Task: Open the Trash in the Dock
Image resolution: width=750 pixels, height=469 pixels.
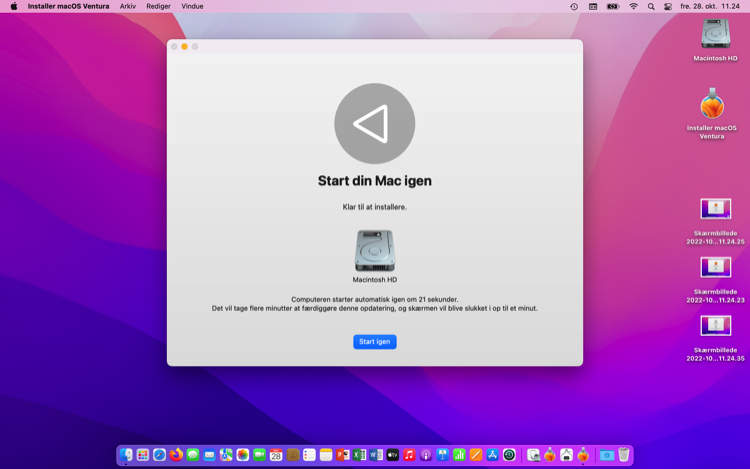Action: point(624,455)
